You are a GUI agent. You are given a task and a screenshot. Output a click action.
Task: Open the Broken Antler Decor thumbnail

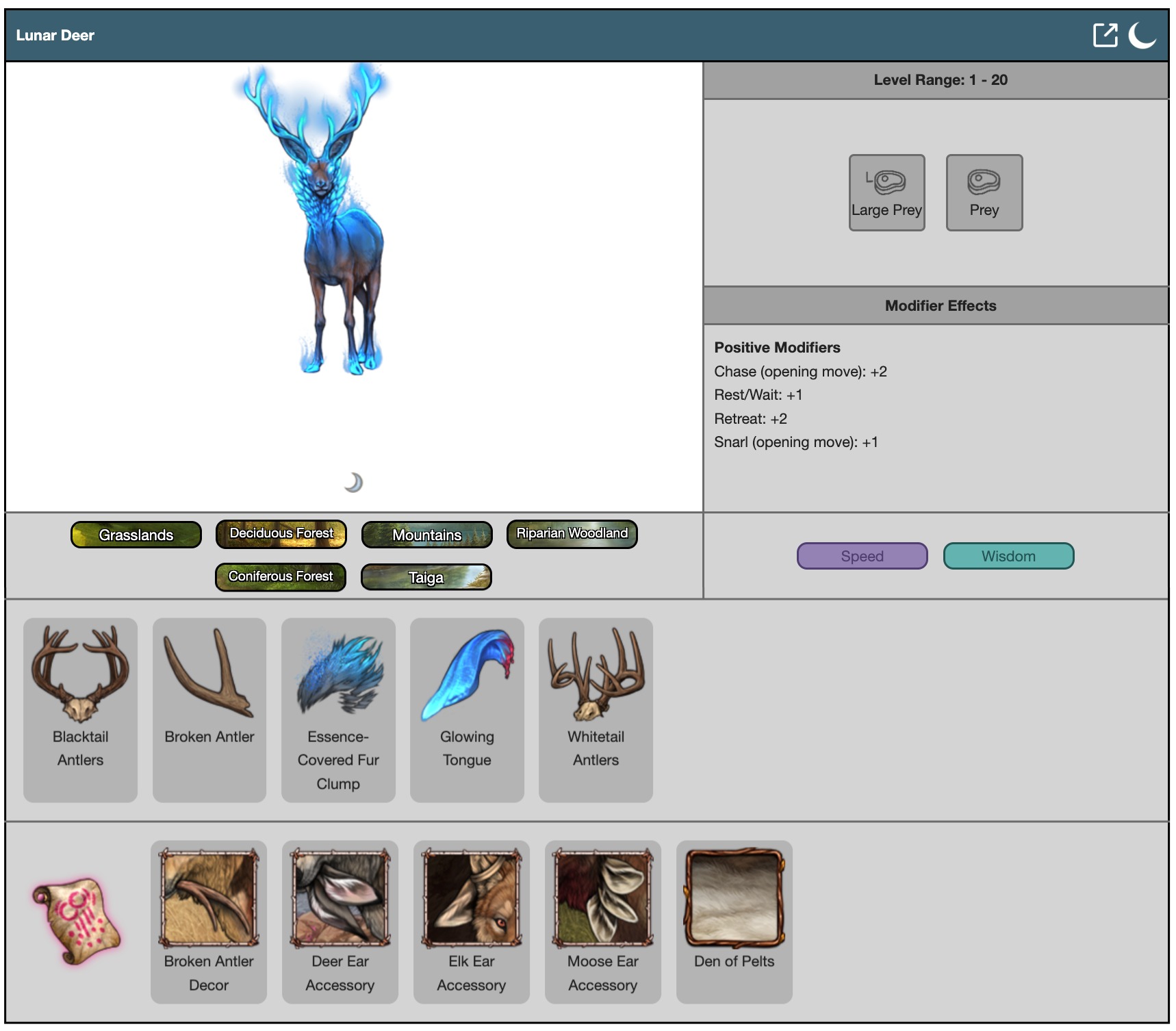[209, 921]
